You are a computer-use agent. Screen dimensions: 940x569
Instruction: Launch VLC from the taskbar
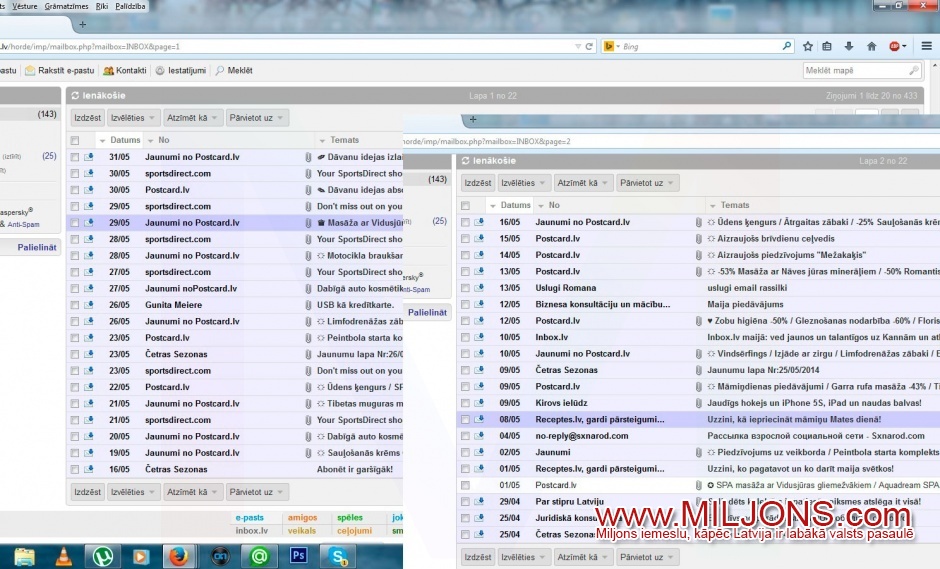pyautogui.click(x=63, y=556)
